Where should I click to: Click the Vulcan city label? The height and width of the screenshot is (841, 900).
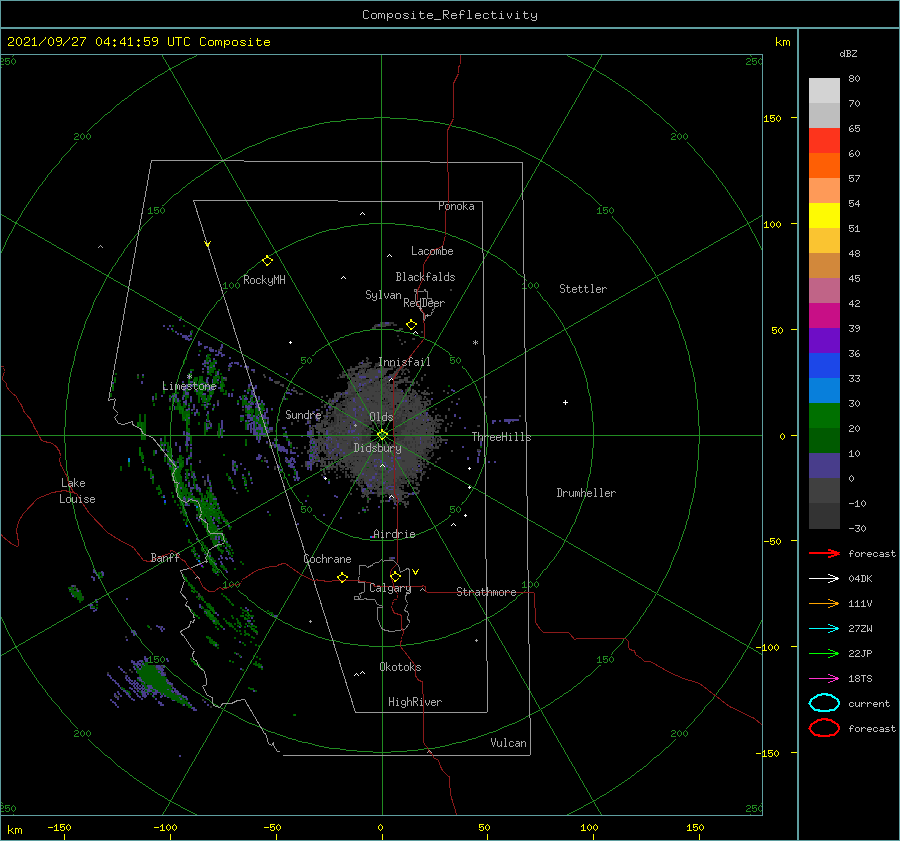pos(509,743)
